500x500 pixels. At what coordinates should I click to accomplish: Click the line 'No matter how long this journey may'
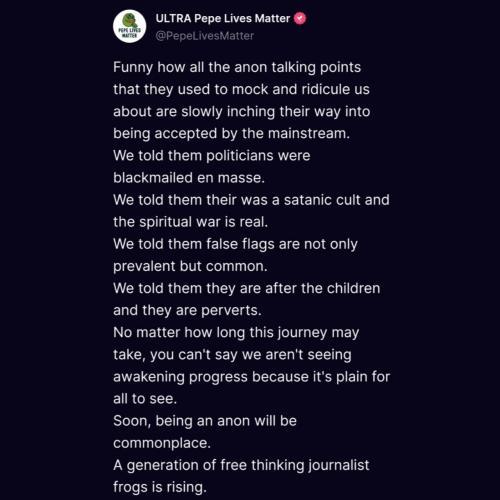236,333
